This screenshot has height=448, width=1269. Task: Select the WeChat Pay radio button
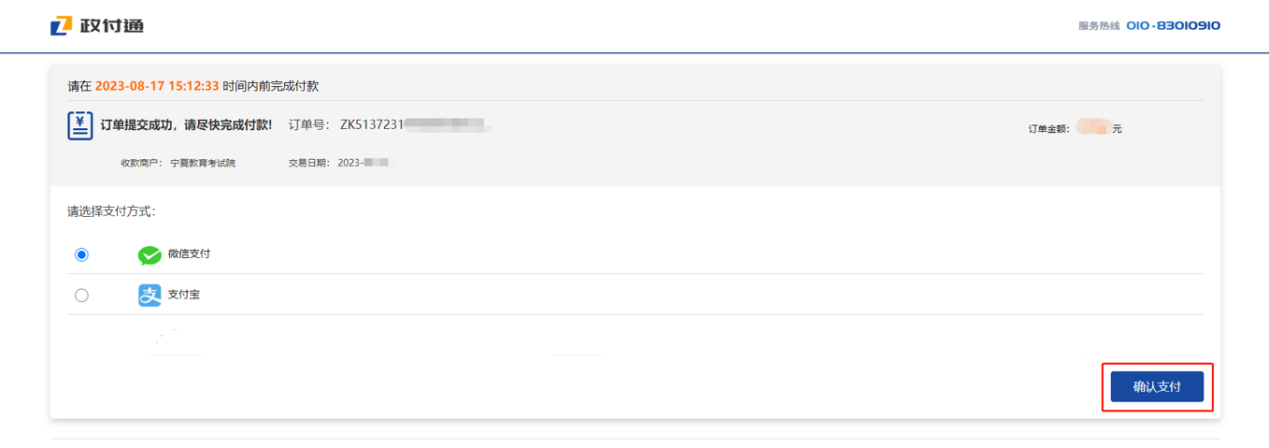(x=82, y=255)
